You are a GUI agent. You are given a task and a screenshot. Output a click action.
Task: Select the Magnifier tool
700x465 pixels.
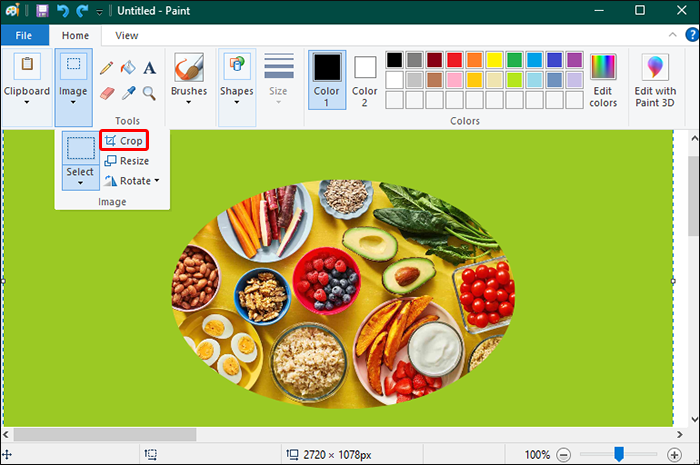pyautogui.click(x=149, y=93)
